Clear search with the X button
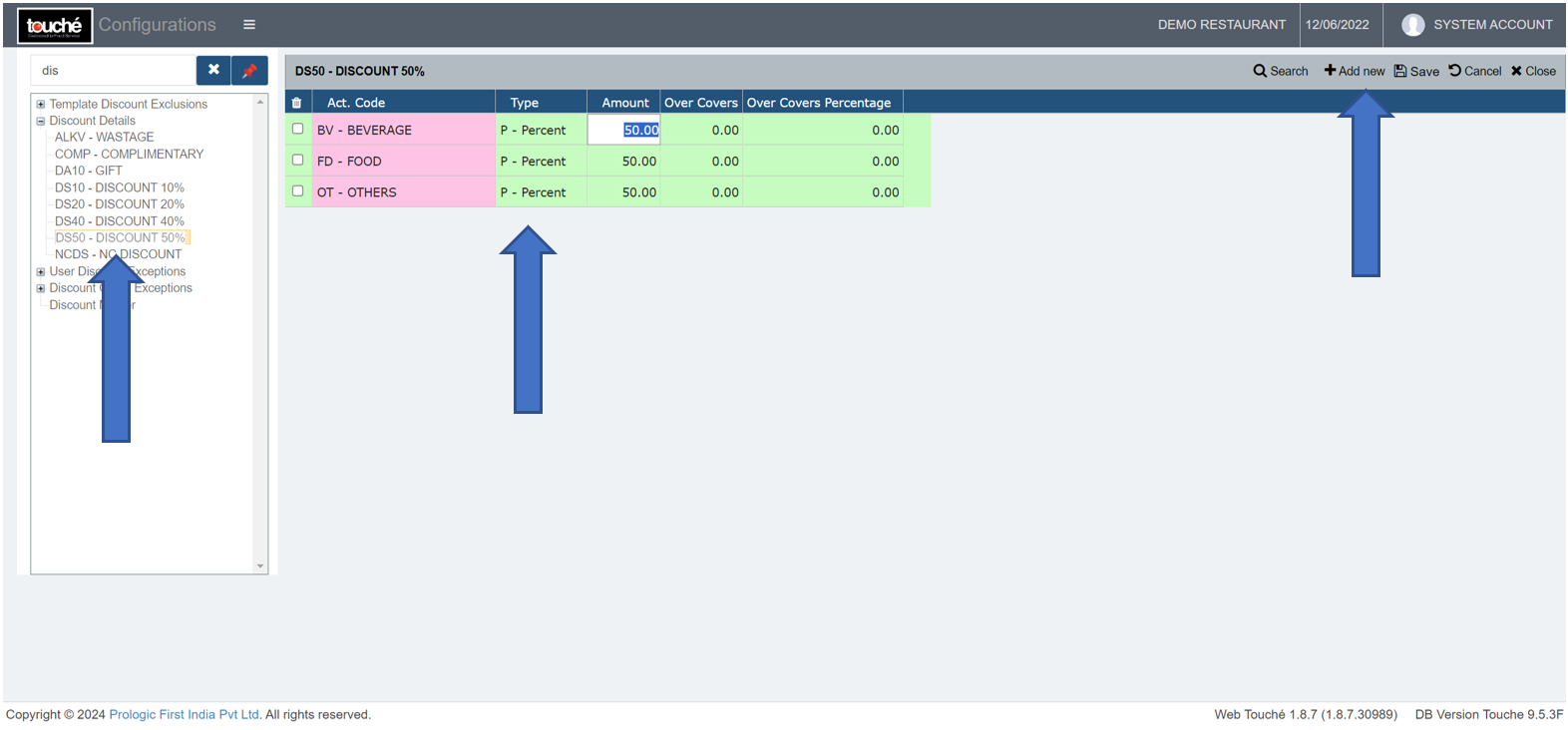The width and height of the screenshot is (1568, 730). coord(213,71)
